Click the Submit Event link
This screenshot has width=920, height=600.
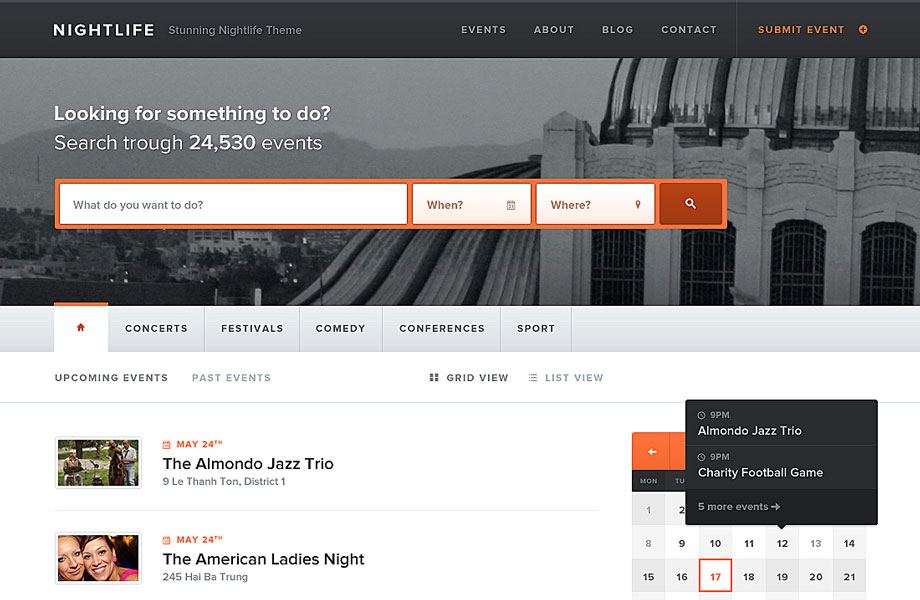click(x=800, y=30)
